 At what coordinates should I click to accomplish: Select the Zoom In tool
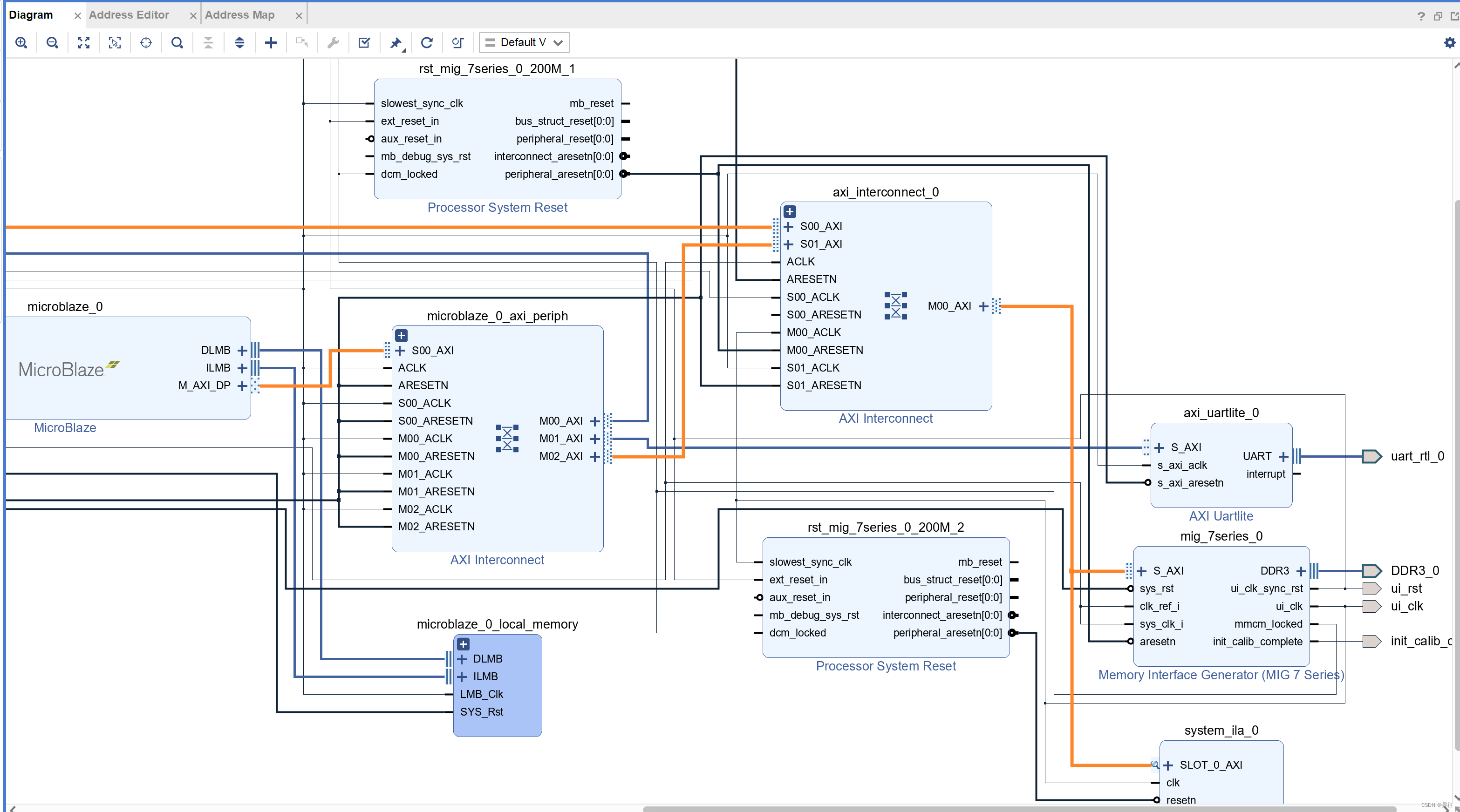[21, 42]
